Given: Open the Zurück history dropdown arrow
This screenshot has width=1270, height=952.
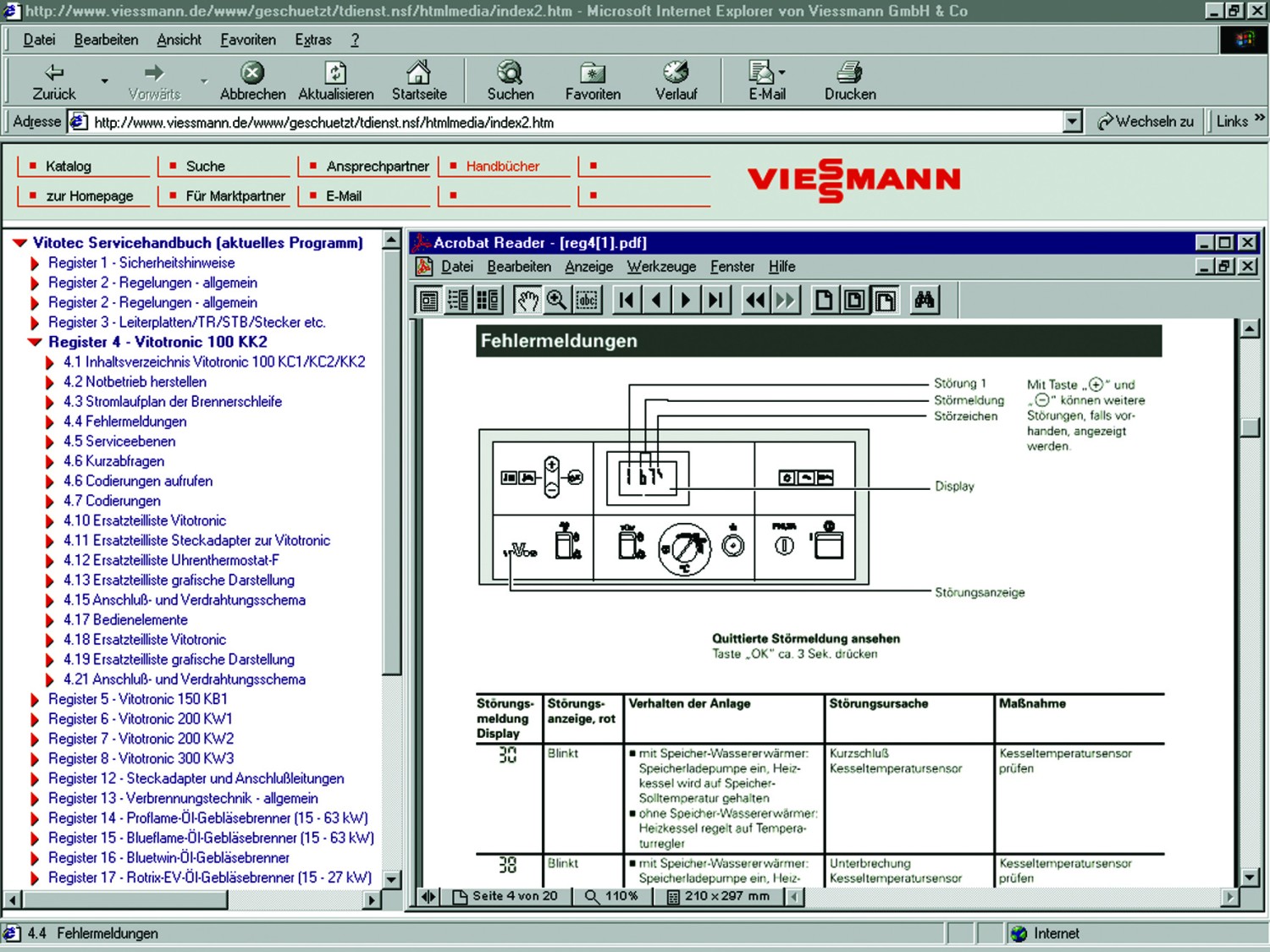Looking at the screenshot, I should 104,81.
